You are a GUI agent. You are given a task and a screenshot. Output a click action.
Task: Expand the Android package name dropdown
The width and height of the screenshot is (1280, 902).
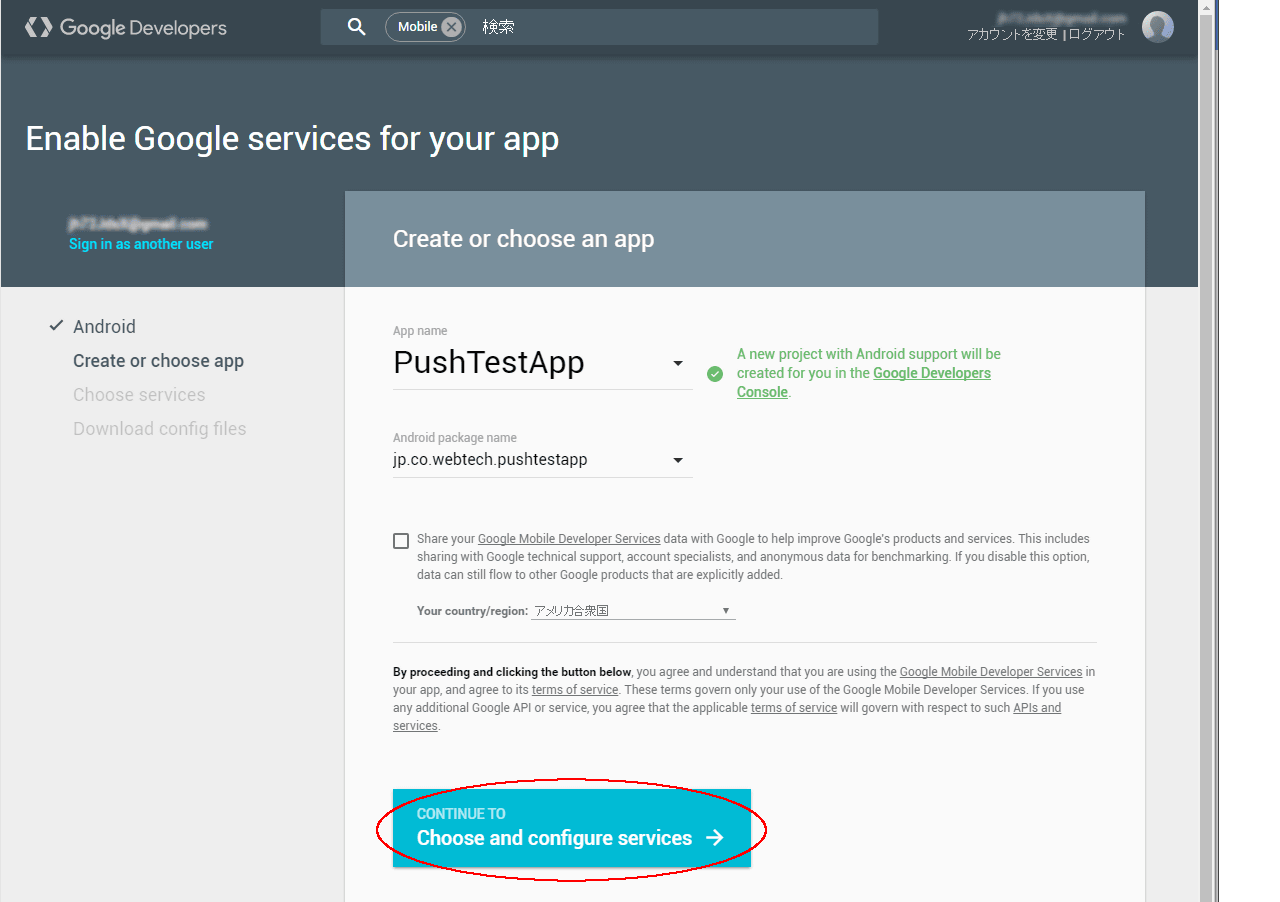point(678,461)
